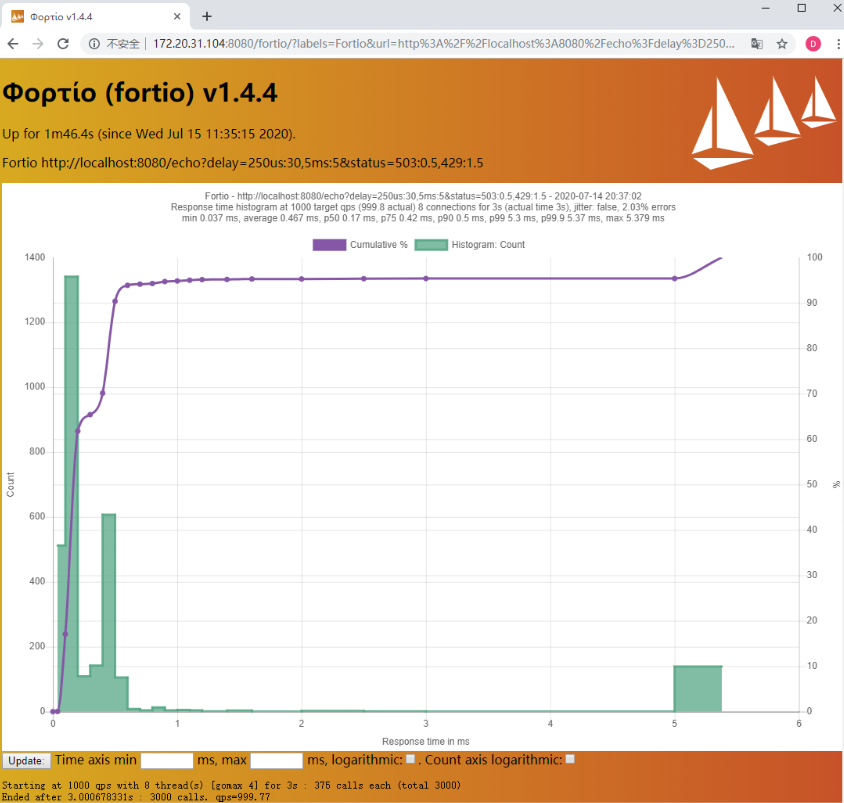Click the Fortio tab favicon

pos(17,16)
